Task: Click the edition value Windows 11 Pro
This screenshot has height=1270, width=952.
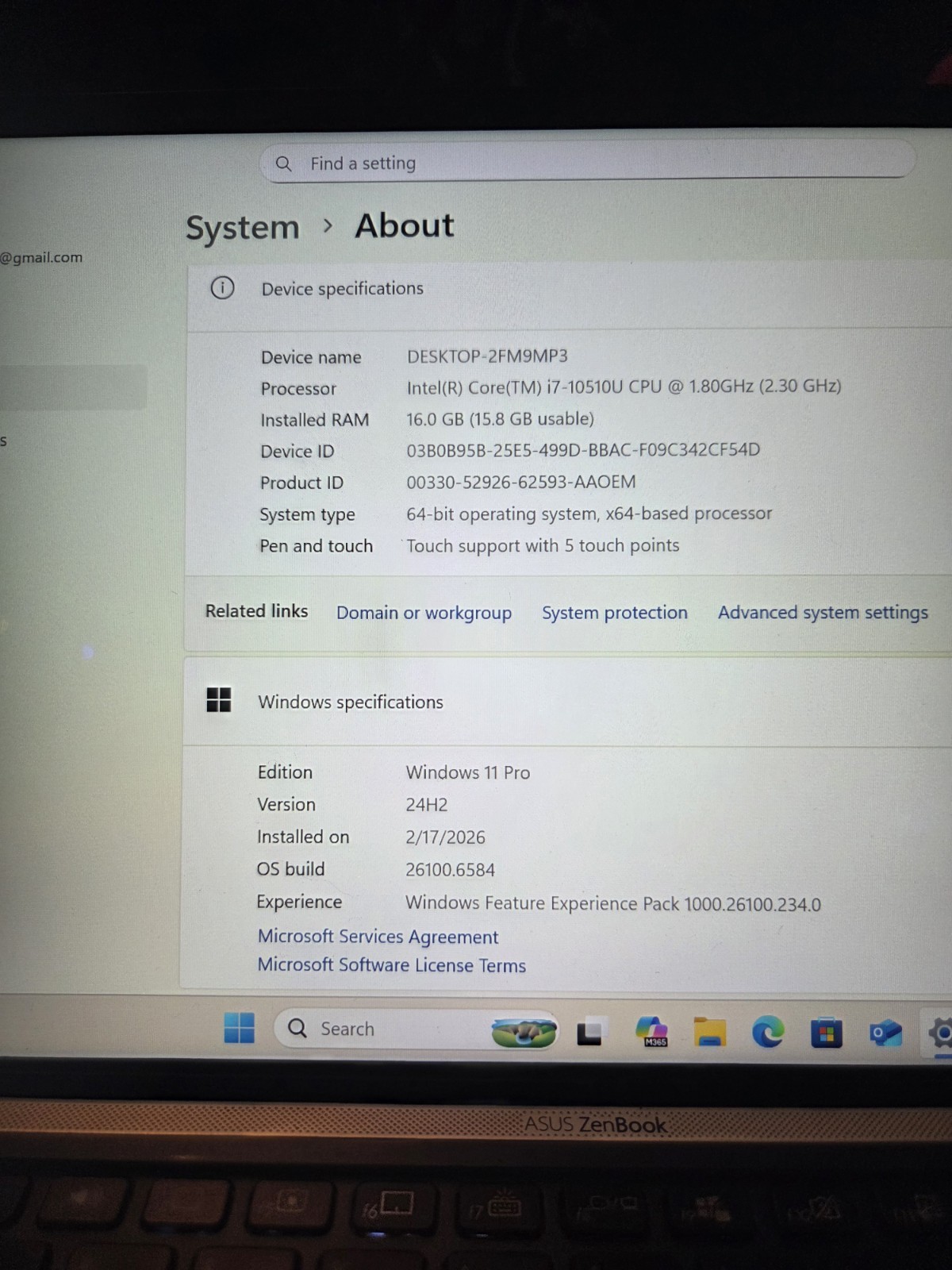Action: tap(467, 772)
